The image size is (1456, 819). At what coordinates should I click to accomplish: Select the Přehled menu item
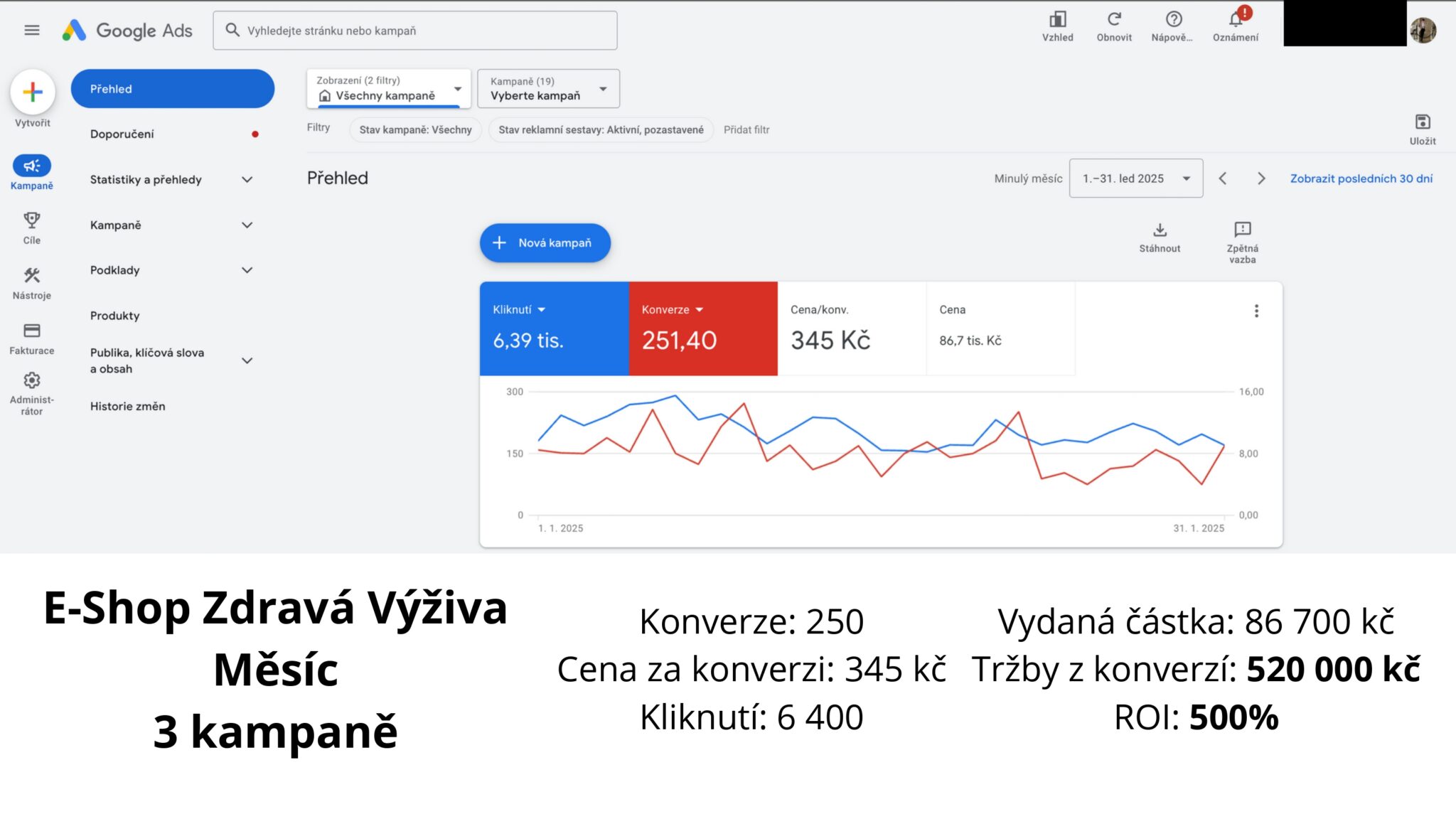click(x=173, y=89)
